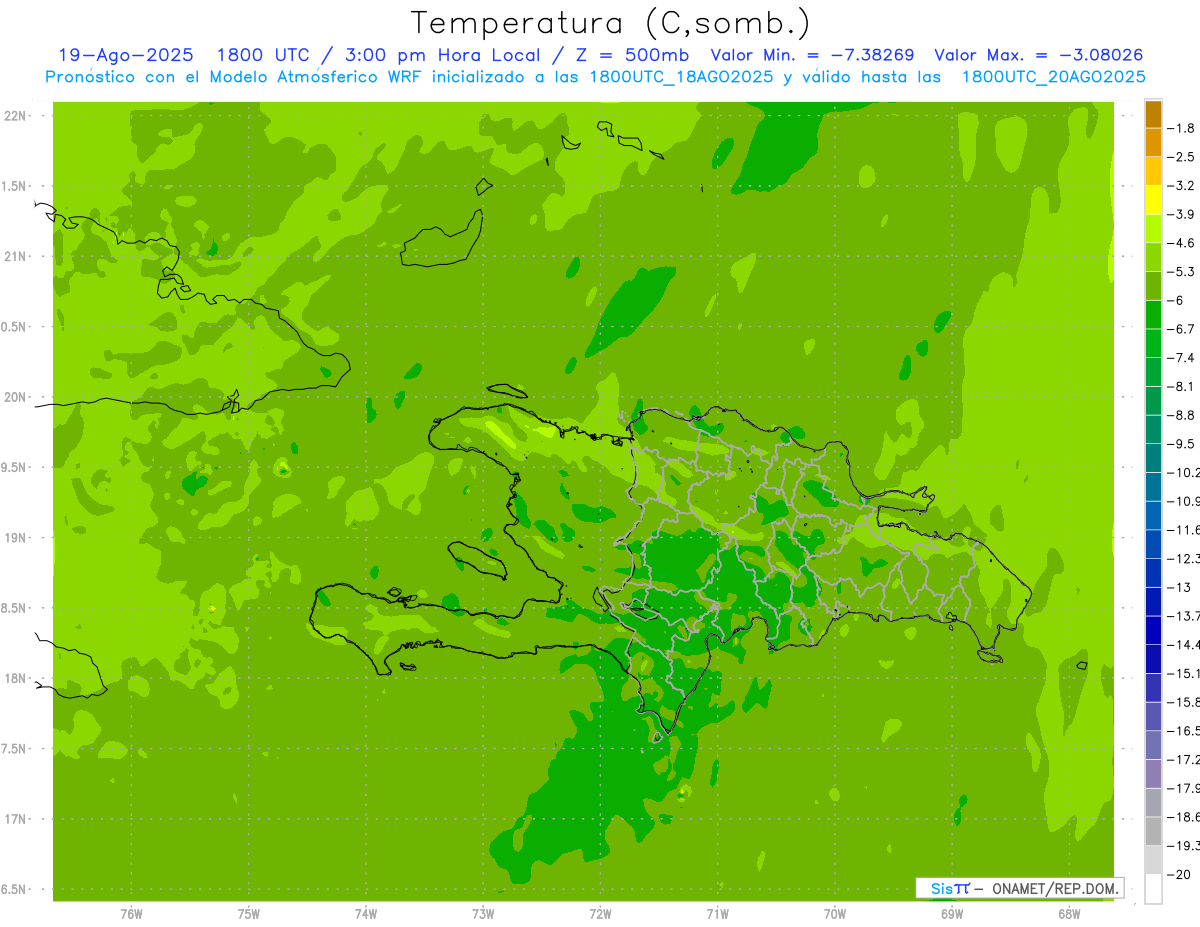Click the 73W longitude axis label
This screenshot has width=1200, height=927.
coord(483,914)
